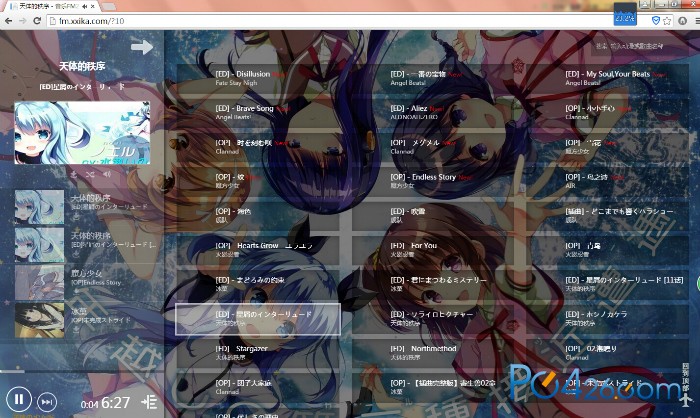Viewport: 700px width, 418px height.
Task: Play 星屑のインターリュード [11话] tile
Action: [x=608, y=284]
